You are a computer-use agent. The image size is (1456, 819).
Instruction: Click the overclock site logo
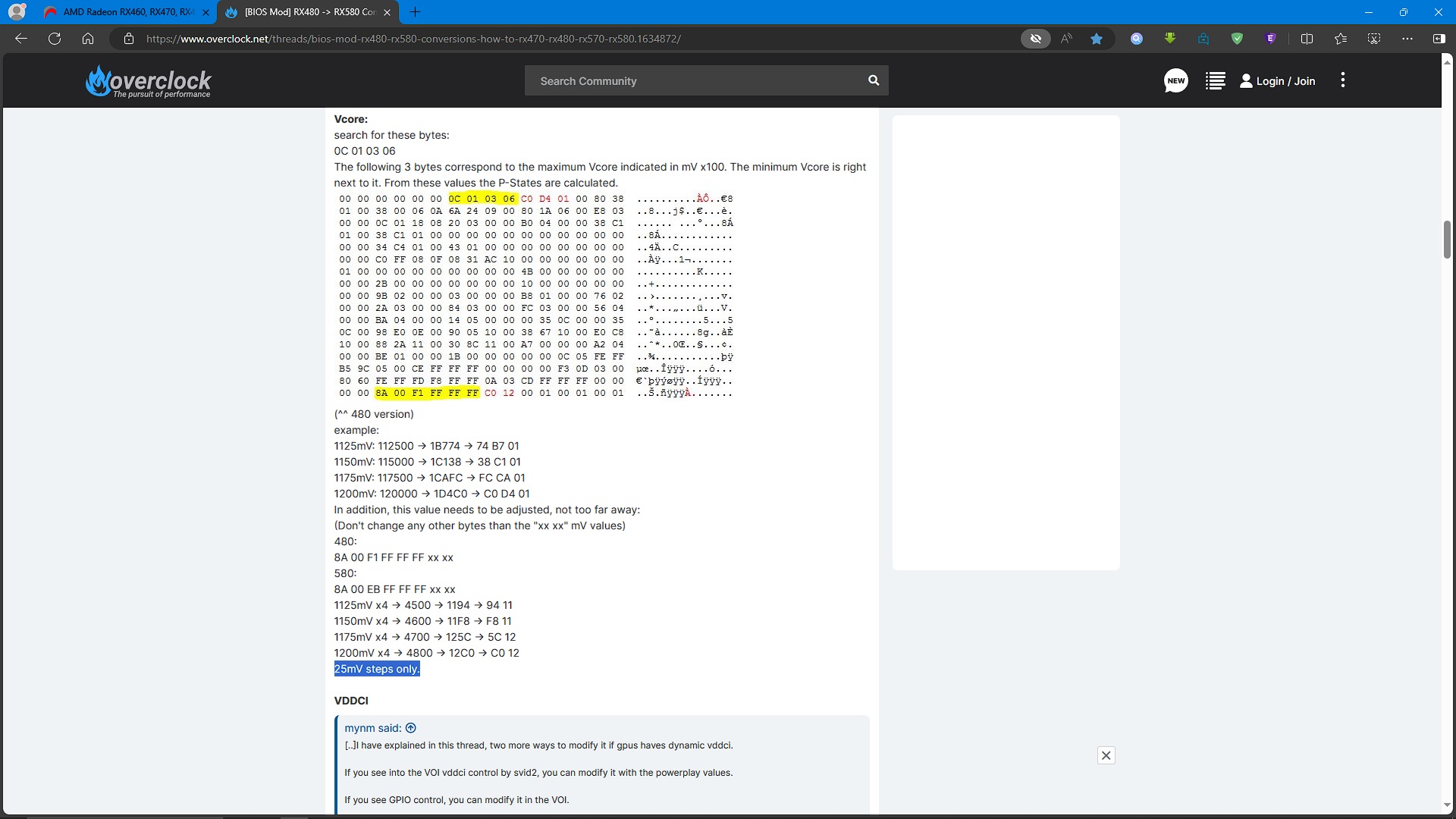point(149,81)
